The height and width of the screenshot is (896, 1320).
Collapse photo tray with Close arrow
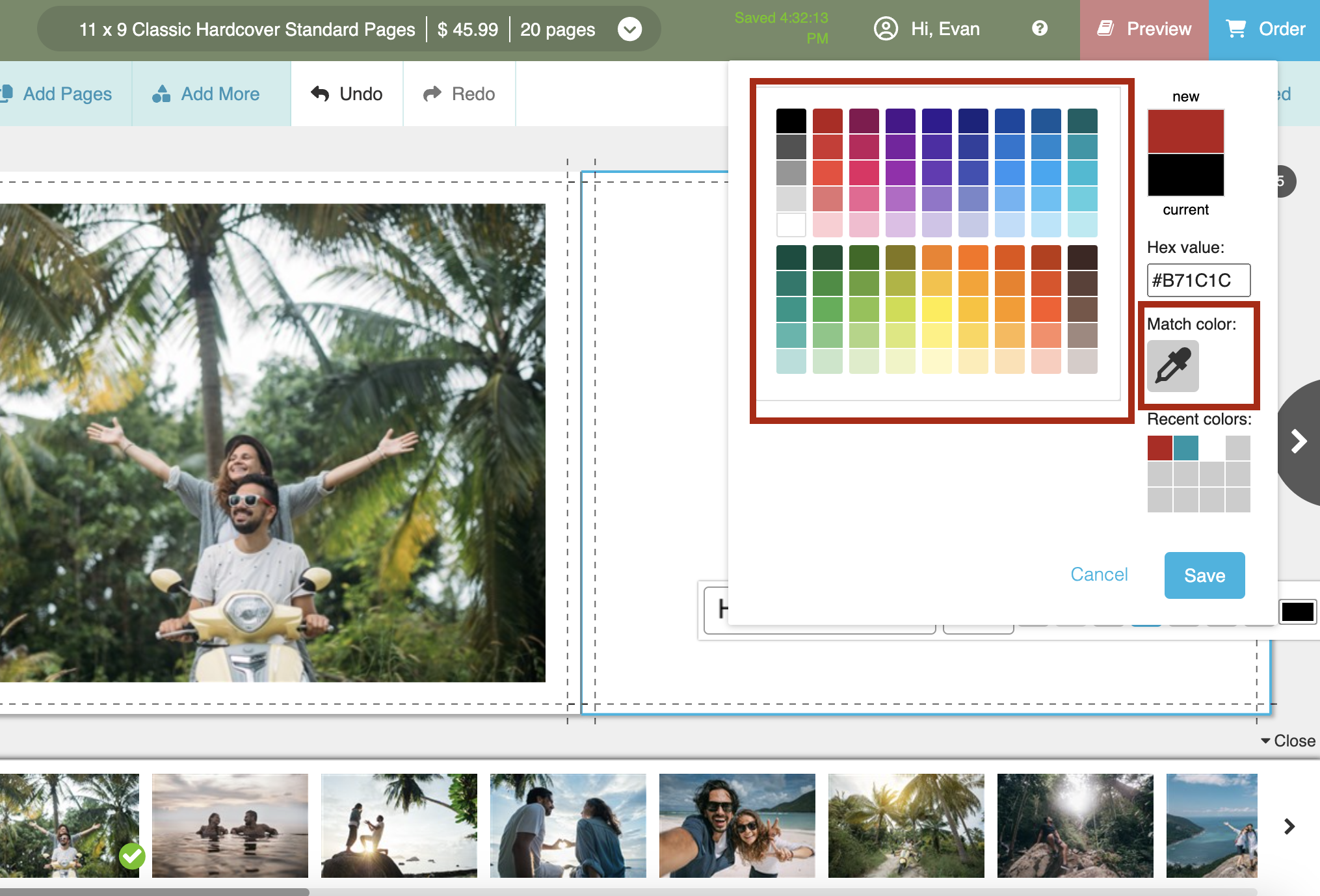1287,741
